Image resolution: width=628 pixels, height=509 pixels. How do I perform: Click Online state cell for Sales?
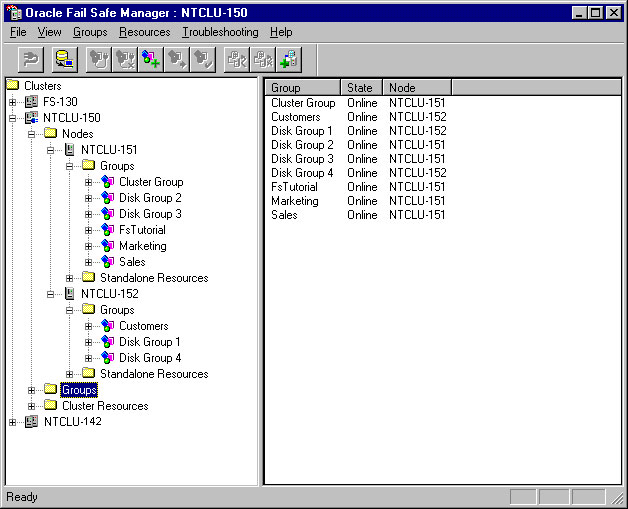click(362, 215)
